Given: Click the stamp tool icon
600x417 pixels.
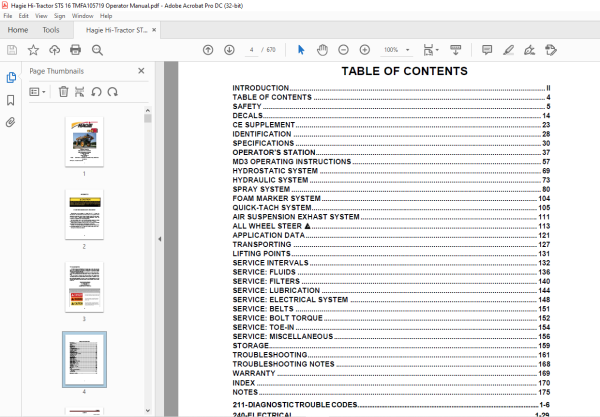Looking at the screenshot, I should 551,50.
